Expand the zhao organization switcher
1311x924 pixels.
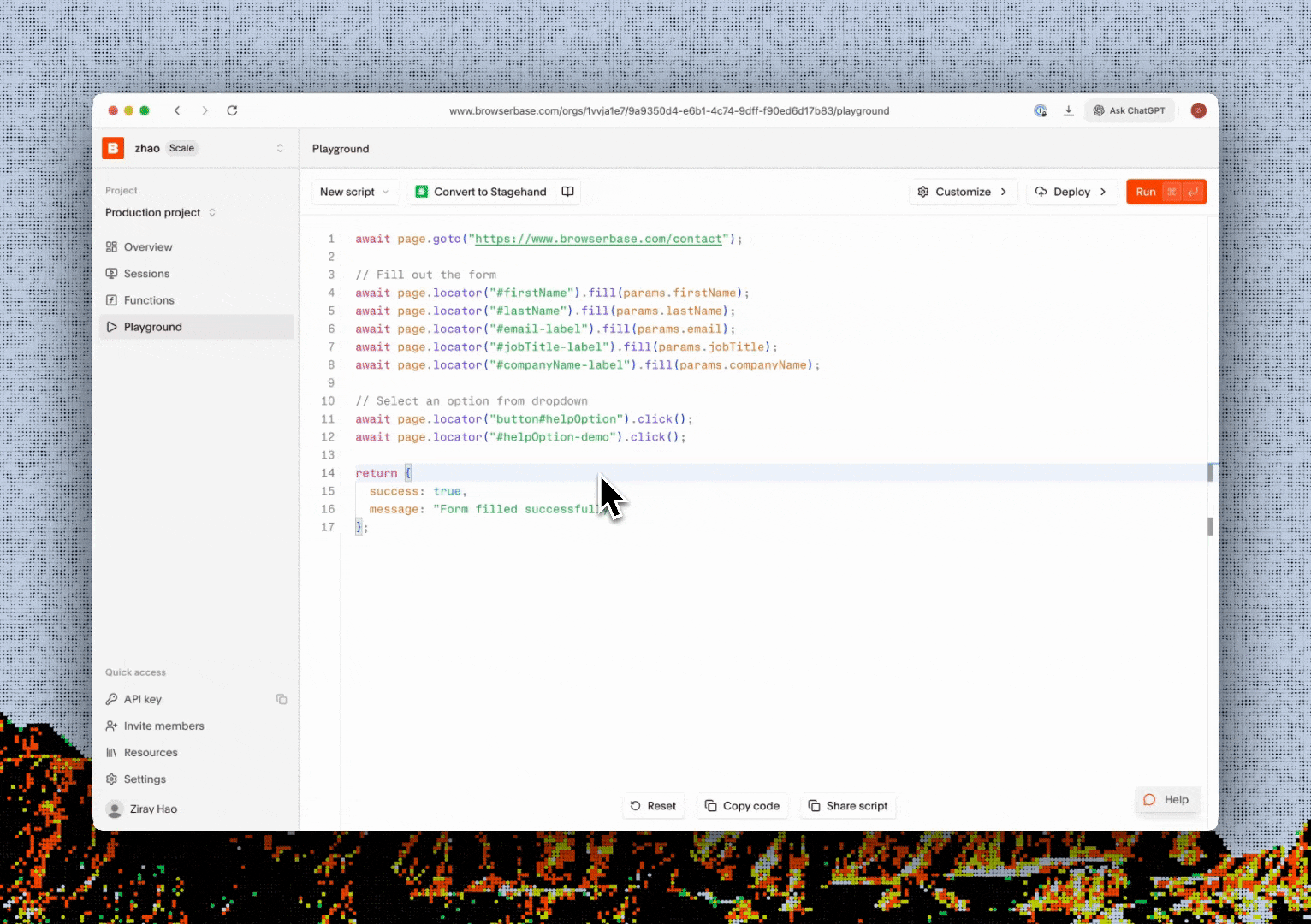pyautogui.click(x=280, y=148)
